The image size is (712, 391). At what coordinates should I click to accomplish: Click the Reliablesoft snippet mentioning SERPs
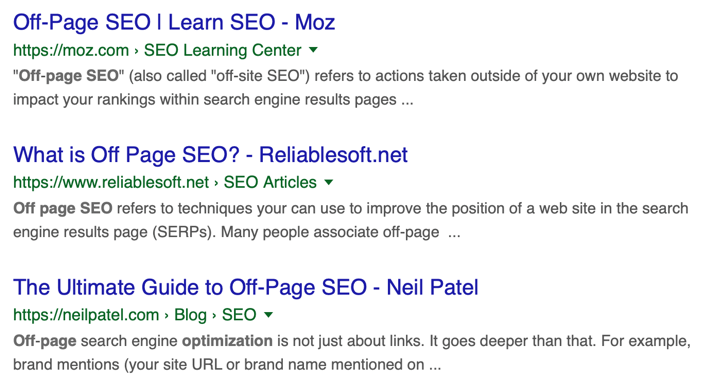tap(351, 220)
